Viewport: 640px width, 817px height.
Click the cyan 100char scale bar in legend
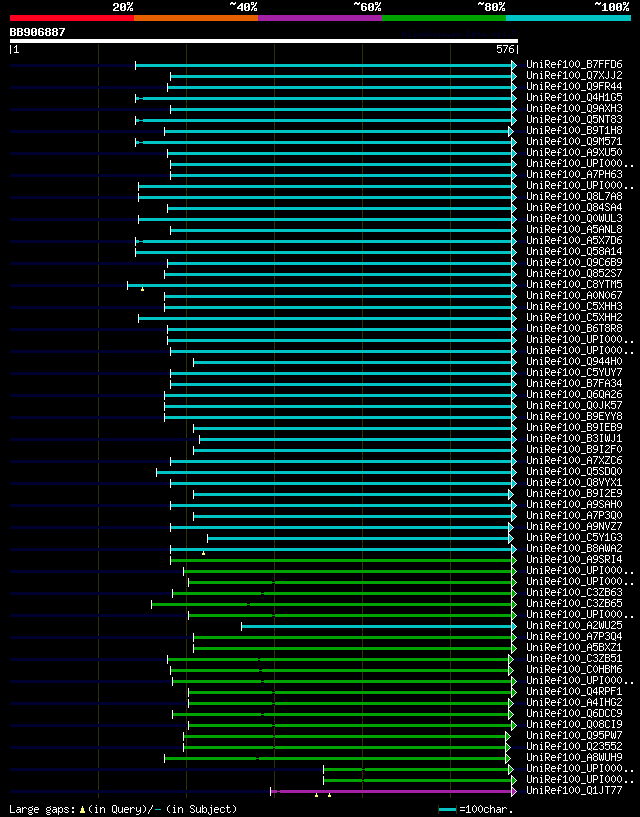click(x=448, y=810)
